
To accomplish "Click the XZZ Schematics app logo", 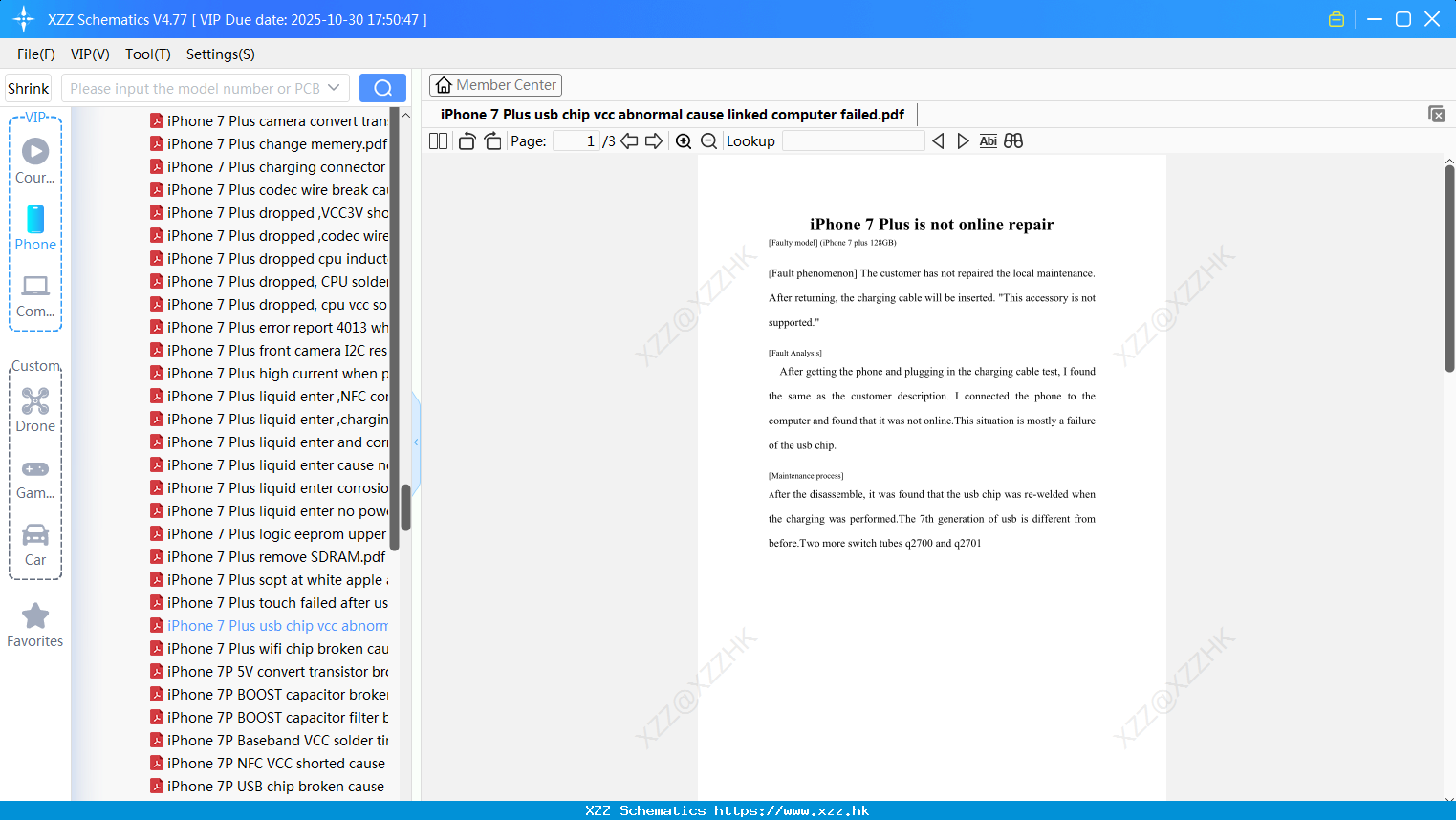I will (24, 19).
